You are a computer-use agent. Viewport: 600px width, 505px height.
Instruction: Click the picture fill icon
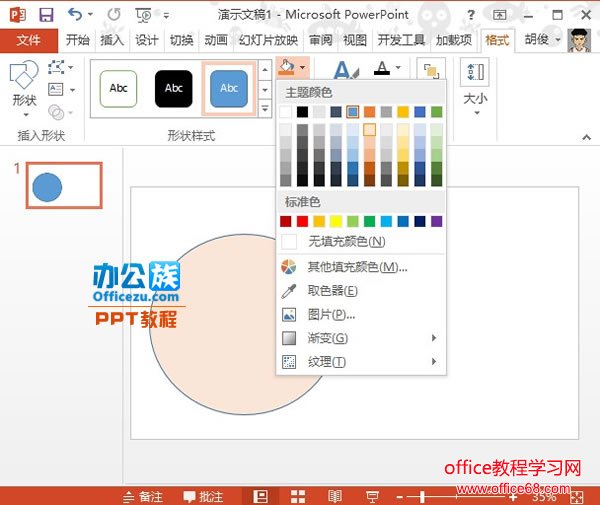pos(289,314)
